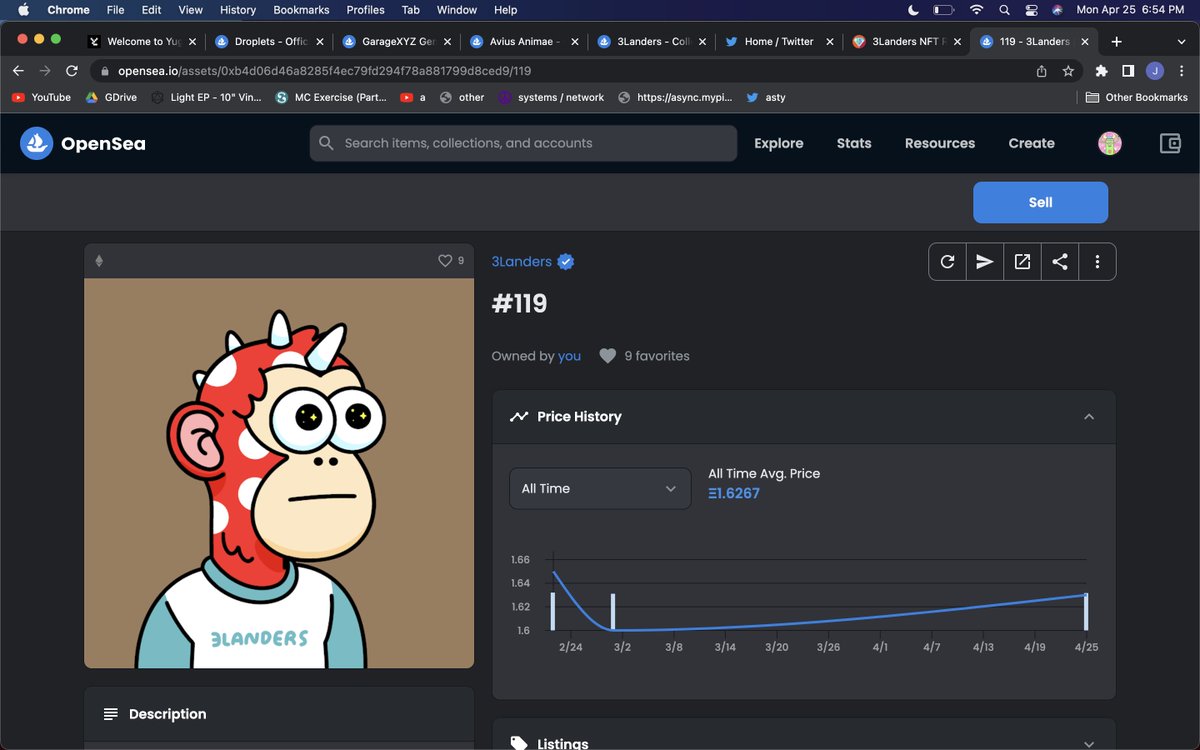Click the OpenSea logo icon
The image size is (1200, 750).
(37, 143)
